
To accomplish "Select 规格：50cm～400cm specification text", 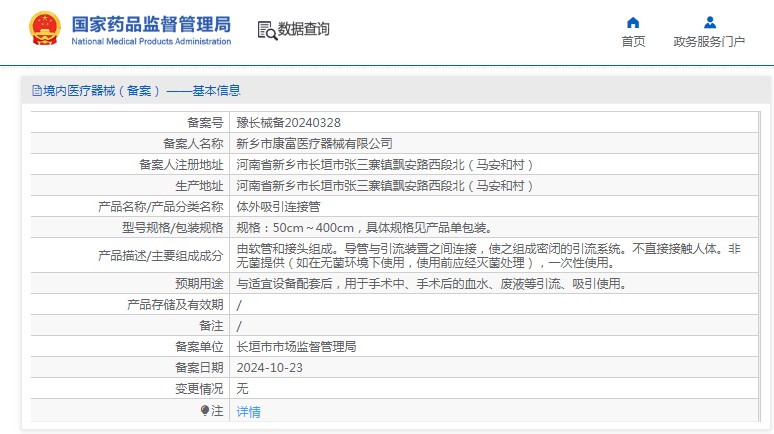I will (364, 228).
